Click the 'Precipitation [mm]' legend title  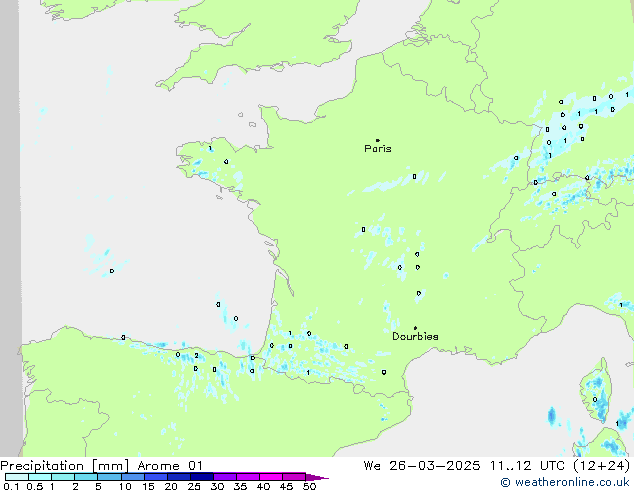coord(65,466)
